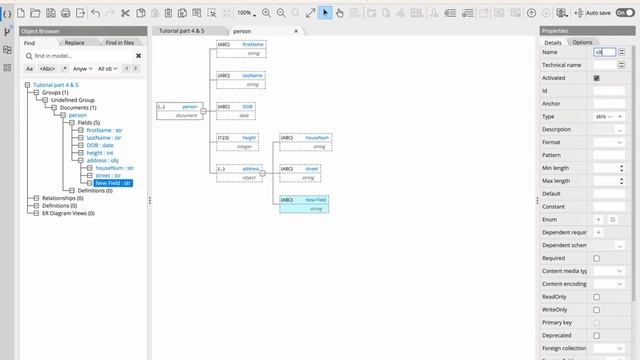Toggle the Activated checkbox

pos(596,78)
